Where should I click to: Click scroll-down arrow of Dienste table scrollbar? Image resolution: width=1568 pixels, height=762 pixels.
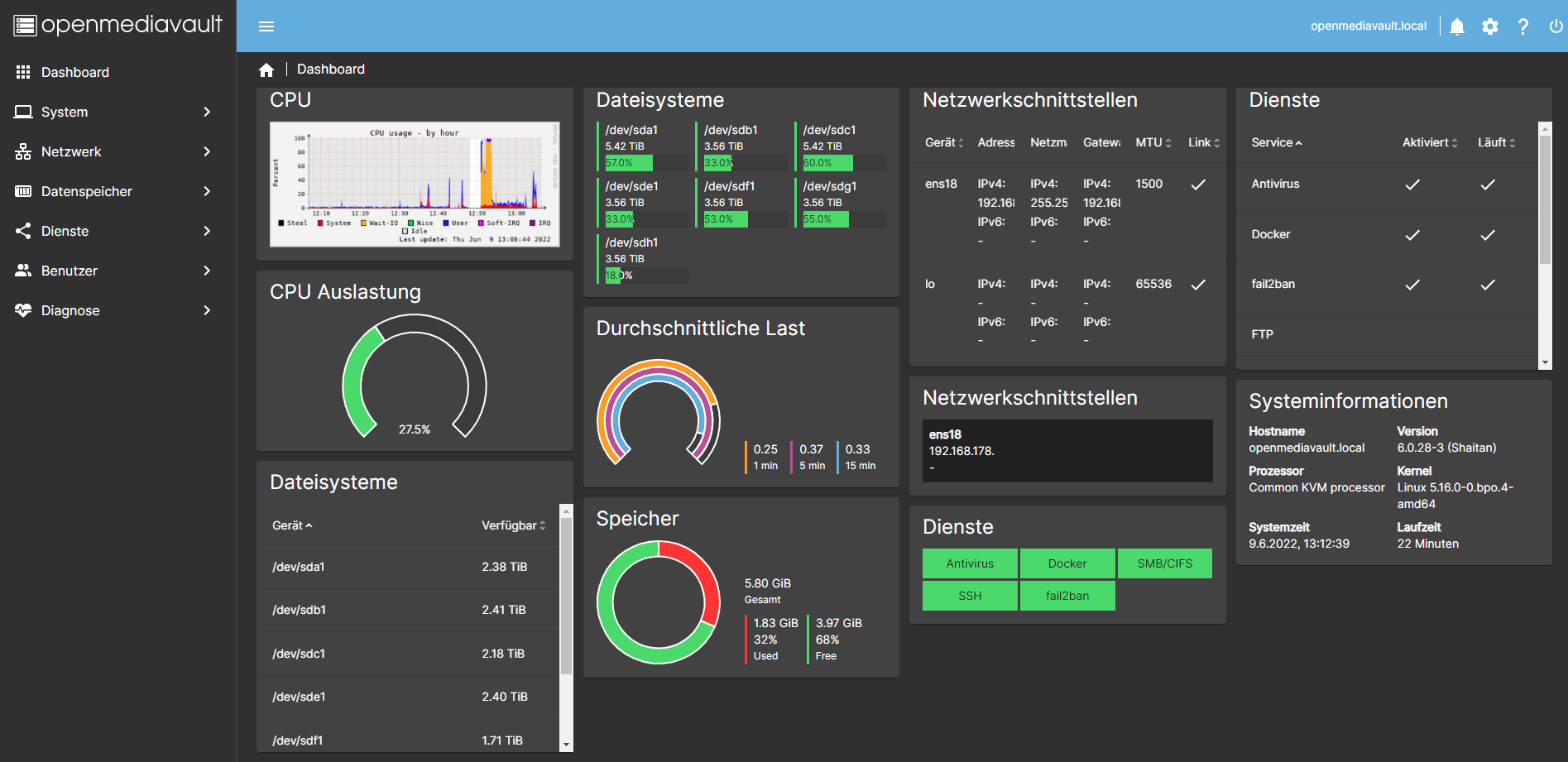pos(1545,362)
